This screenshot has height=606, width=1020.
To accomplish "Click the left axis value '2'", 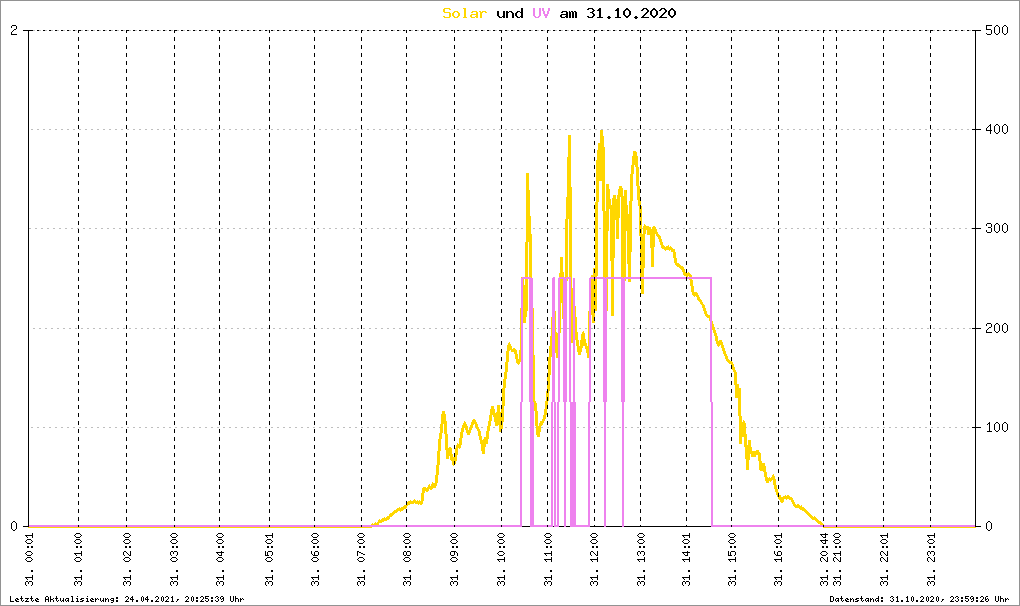I will (14, 31).
